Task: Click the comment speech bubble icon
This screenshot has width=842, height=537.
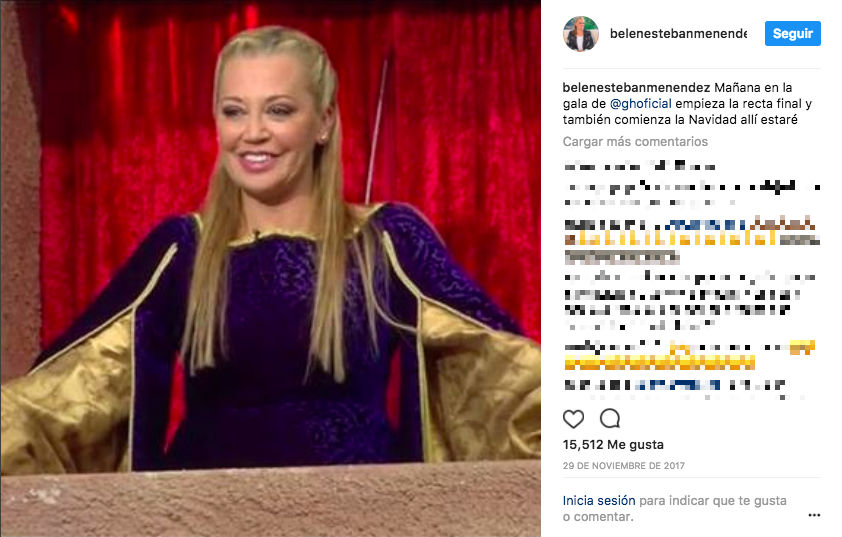Action: [x=610, y=418]
